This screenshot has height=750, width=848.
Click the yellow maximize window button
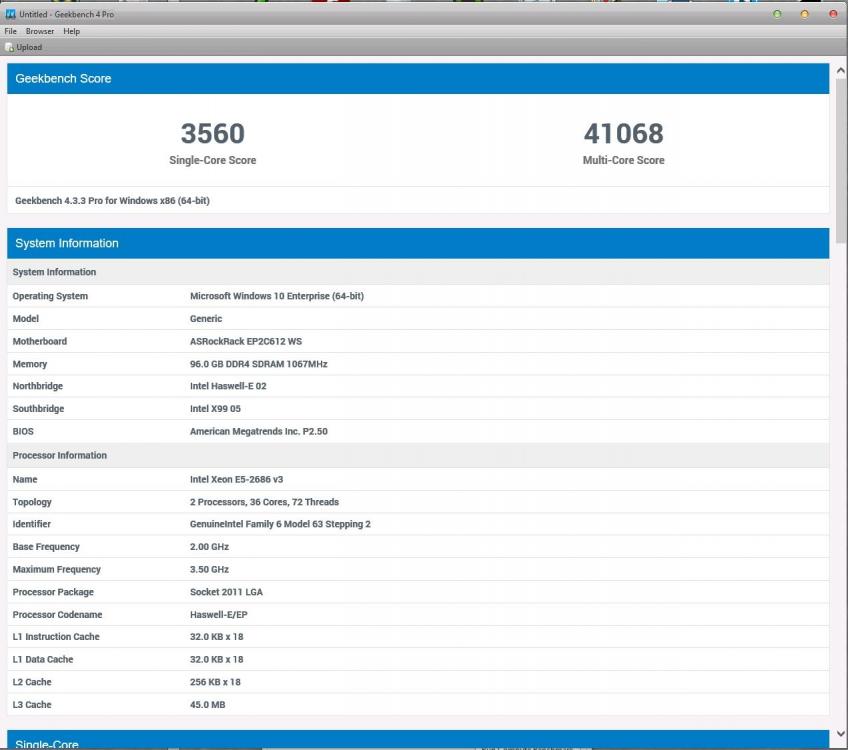(x=805, y=14)
